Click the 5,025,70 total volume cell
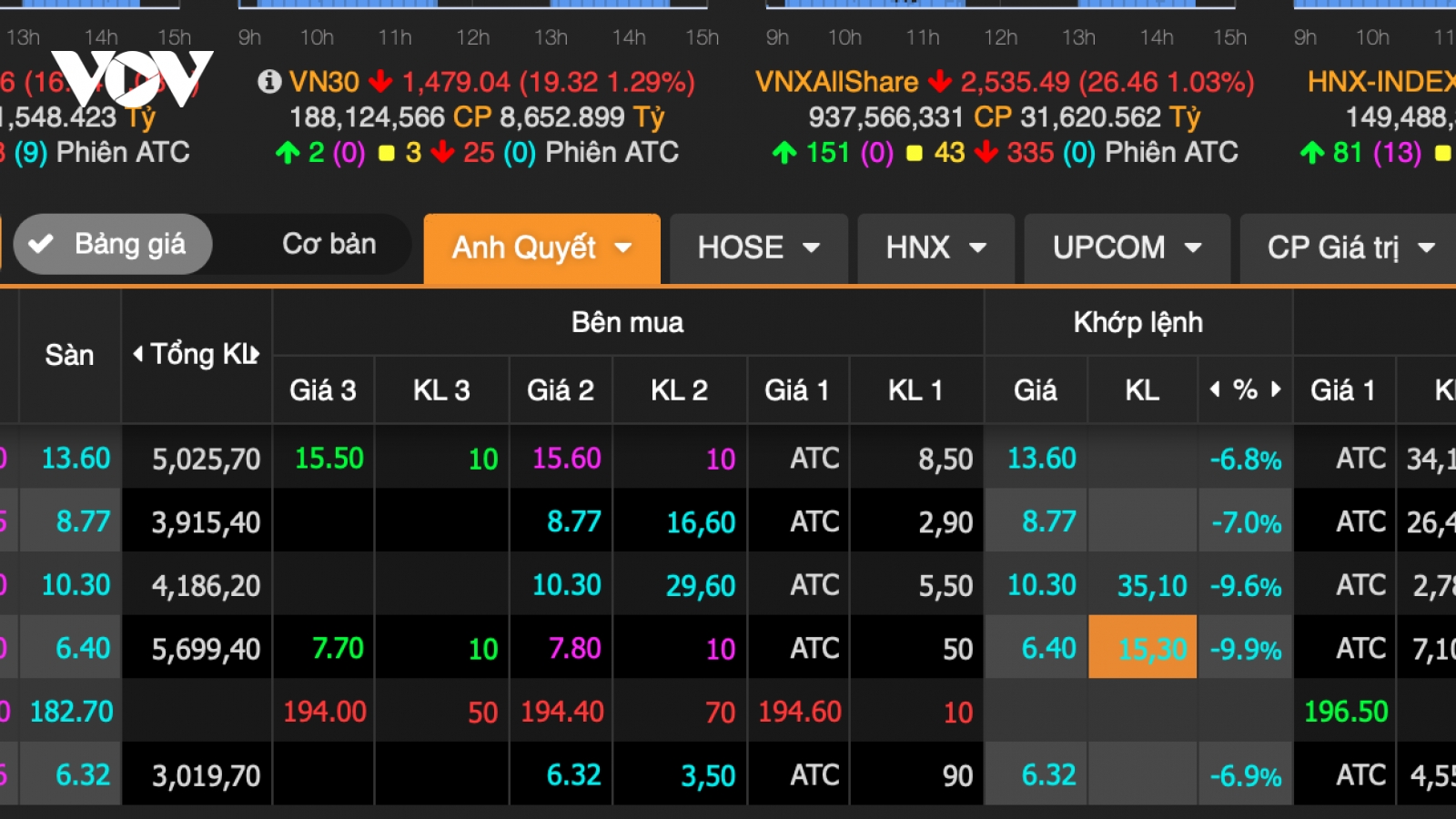Screen dimensions: 1456x819 click(197, 459)
